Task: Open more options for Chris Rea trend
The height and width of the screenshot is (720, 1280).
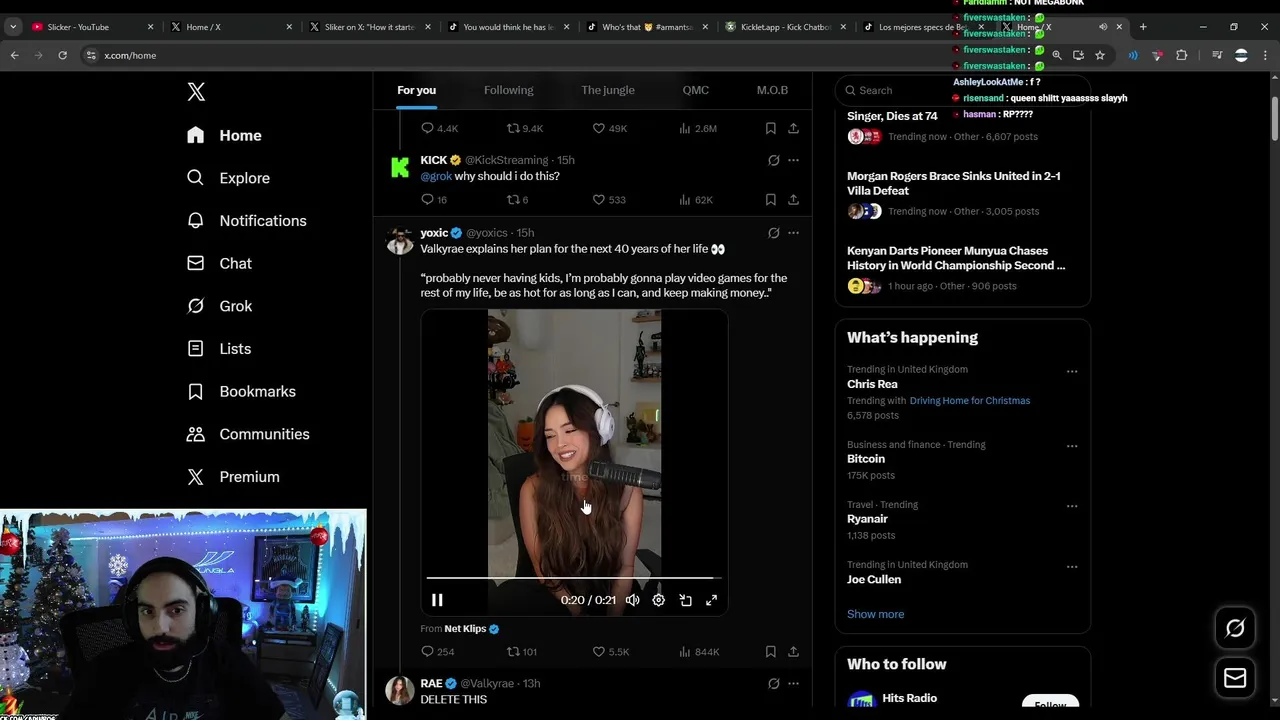Action: (x=1072, y=371)
